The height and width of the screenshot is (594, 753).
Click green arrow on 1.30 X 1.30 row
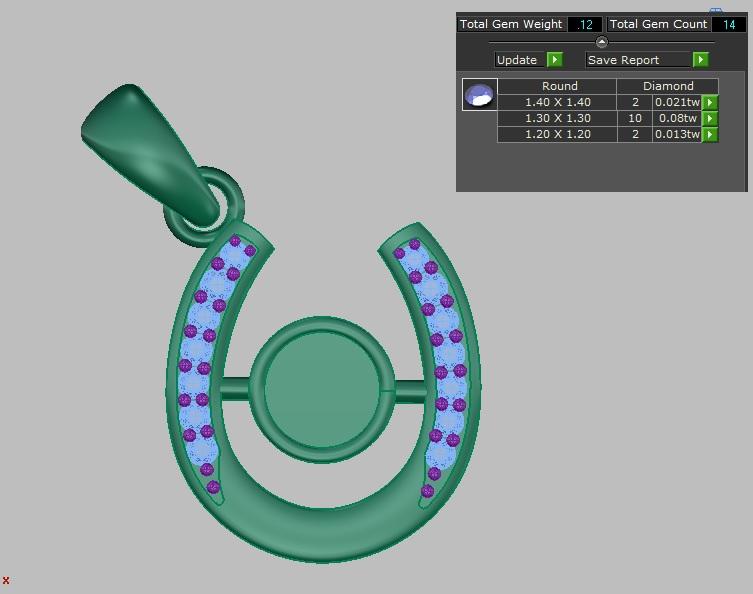[710, 118]
